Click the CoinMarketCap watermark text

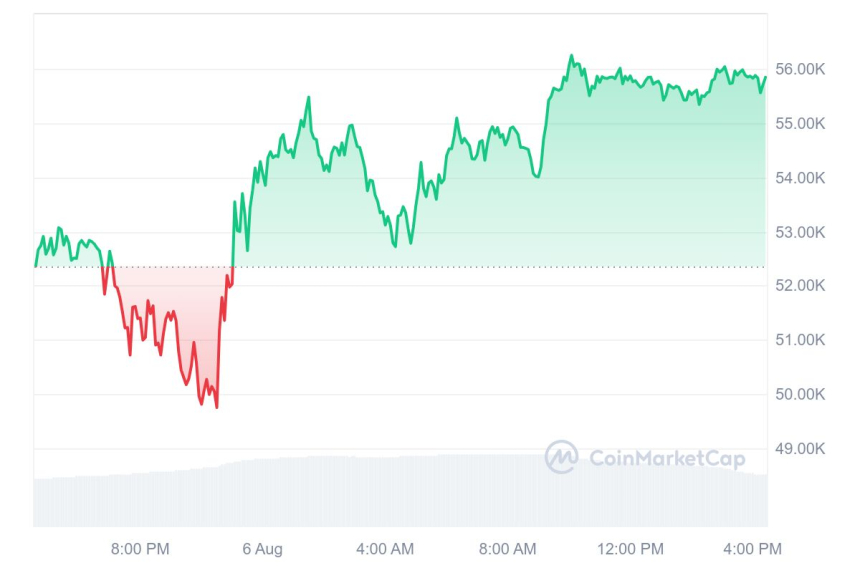pos(667,458)
